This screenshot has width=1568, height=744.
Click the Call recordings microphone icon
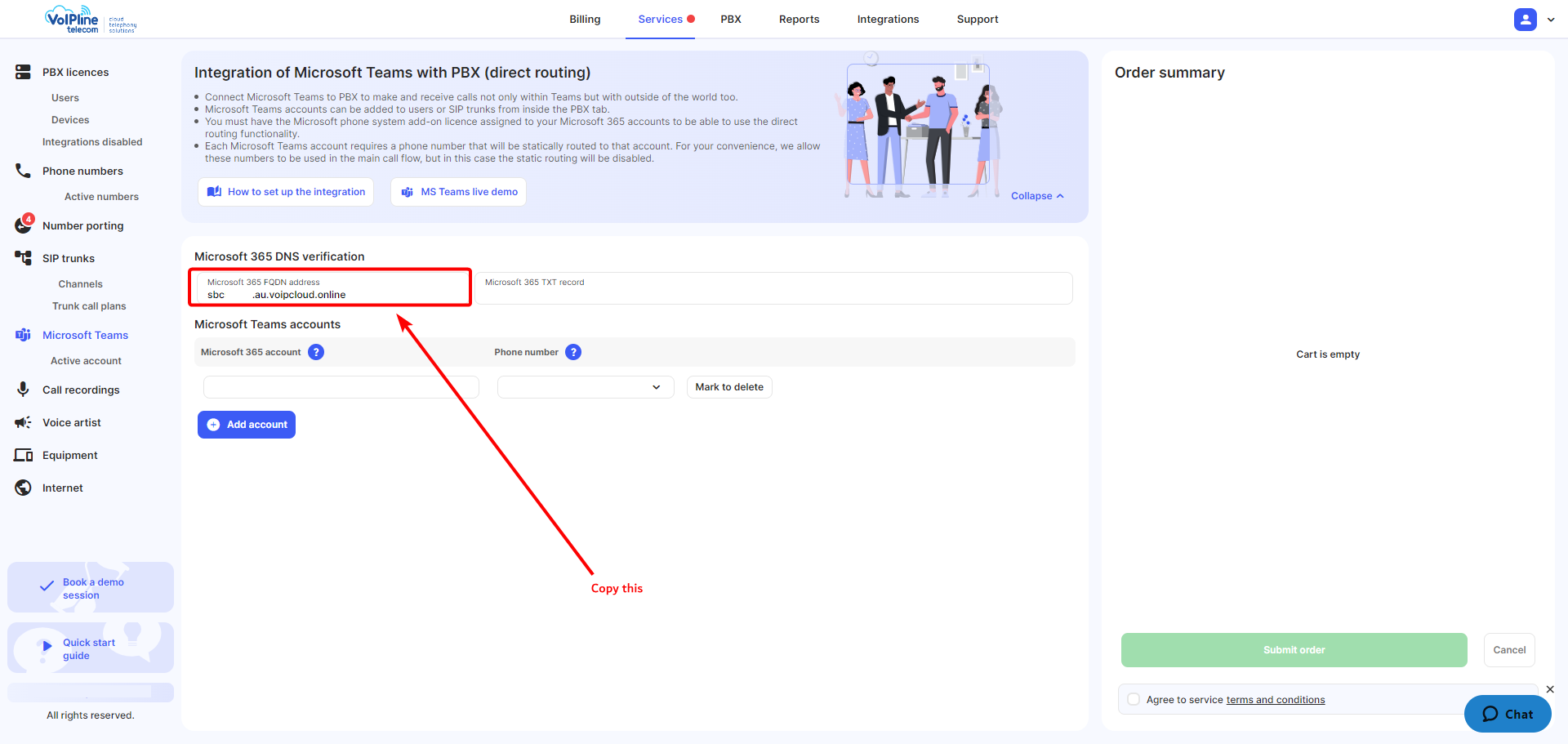[x=23, y=390]
